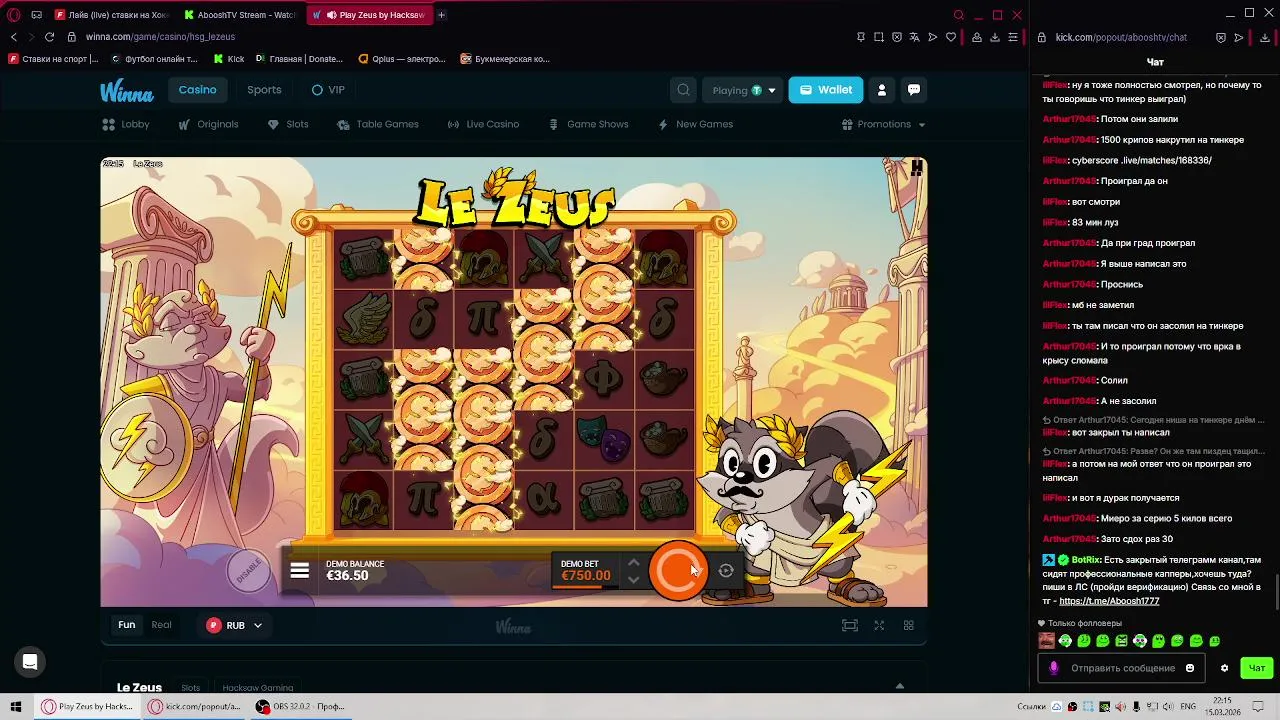Reload the Winna page
This screenshot has width=1280, height=720.
click(x=49, y=37)
